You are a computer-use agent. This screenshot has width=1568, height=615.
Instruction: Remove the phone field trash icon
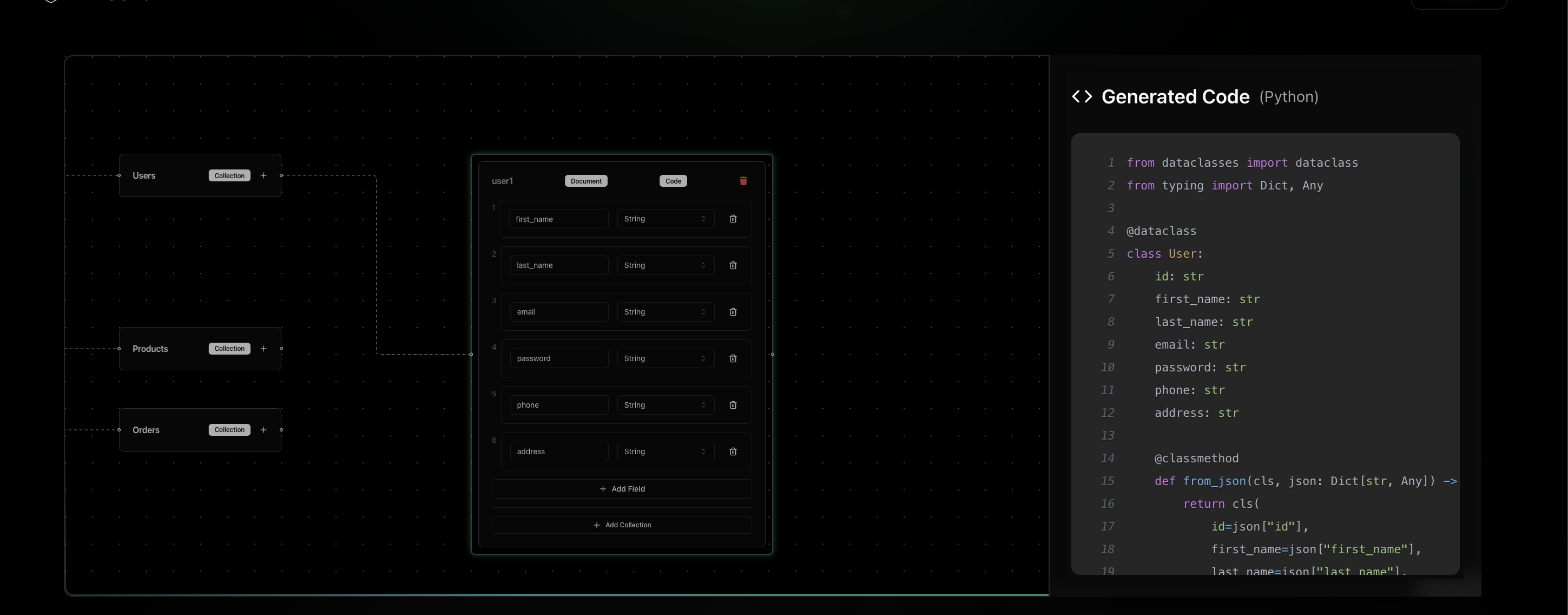coord(733,405)
